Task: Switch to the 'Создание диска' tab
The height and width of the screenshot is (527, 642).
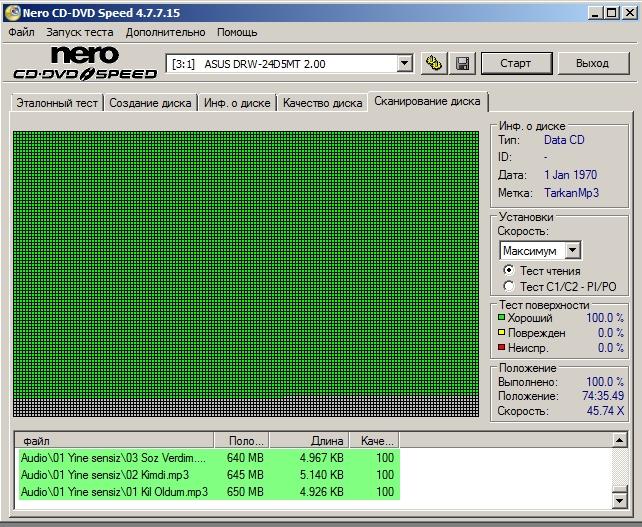Action: (x=150, y=103)
